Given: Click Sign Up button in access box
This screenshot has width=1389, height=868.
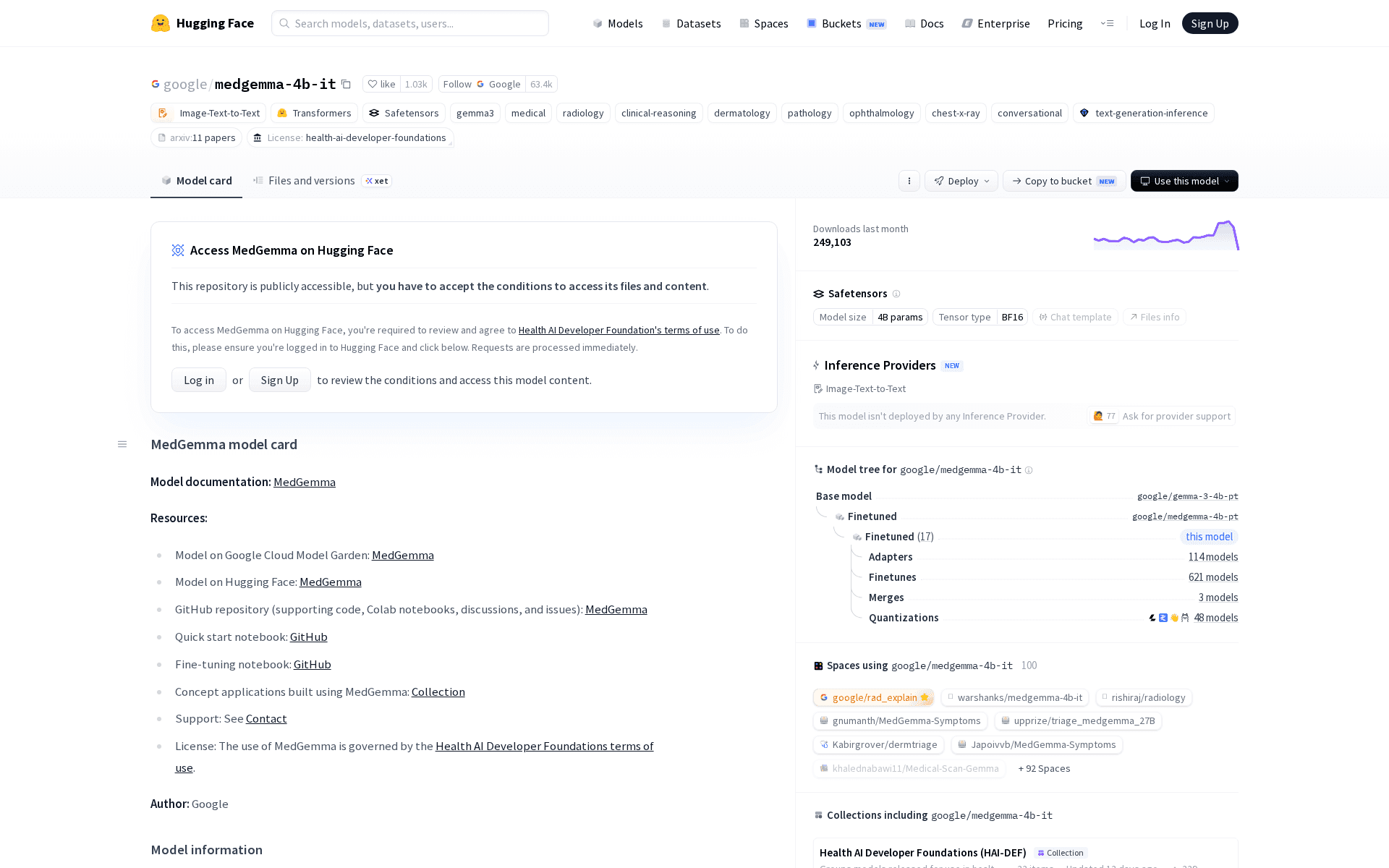Looking at the screenshot, I should pyautogui.click(x=280, y=380).
